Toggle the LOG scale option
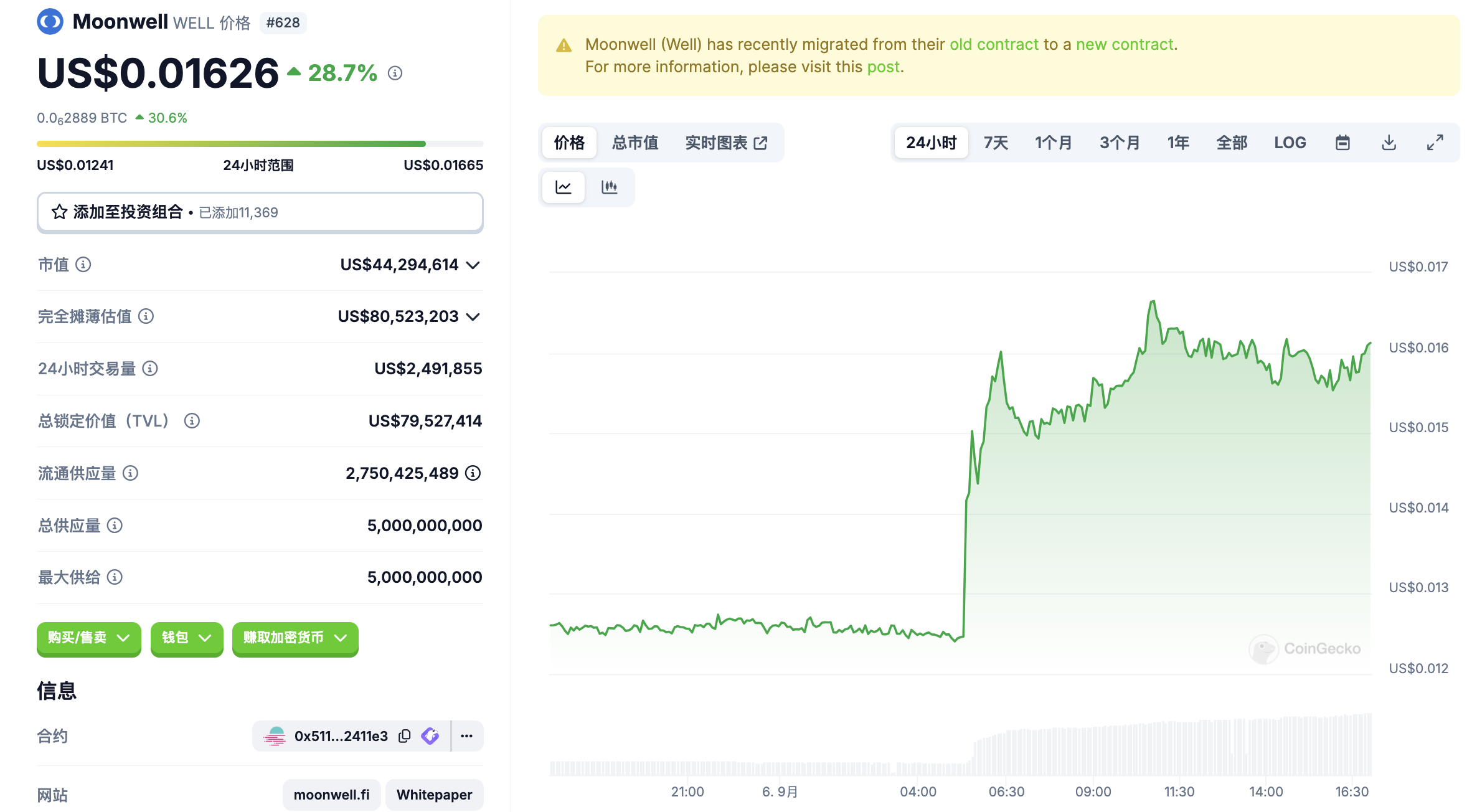The image size is (1472, 812). click(x=1290, y=143)
